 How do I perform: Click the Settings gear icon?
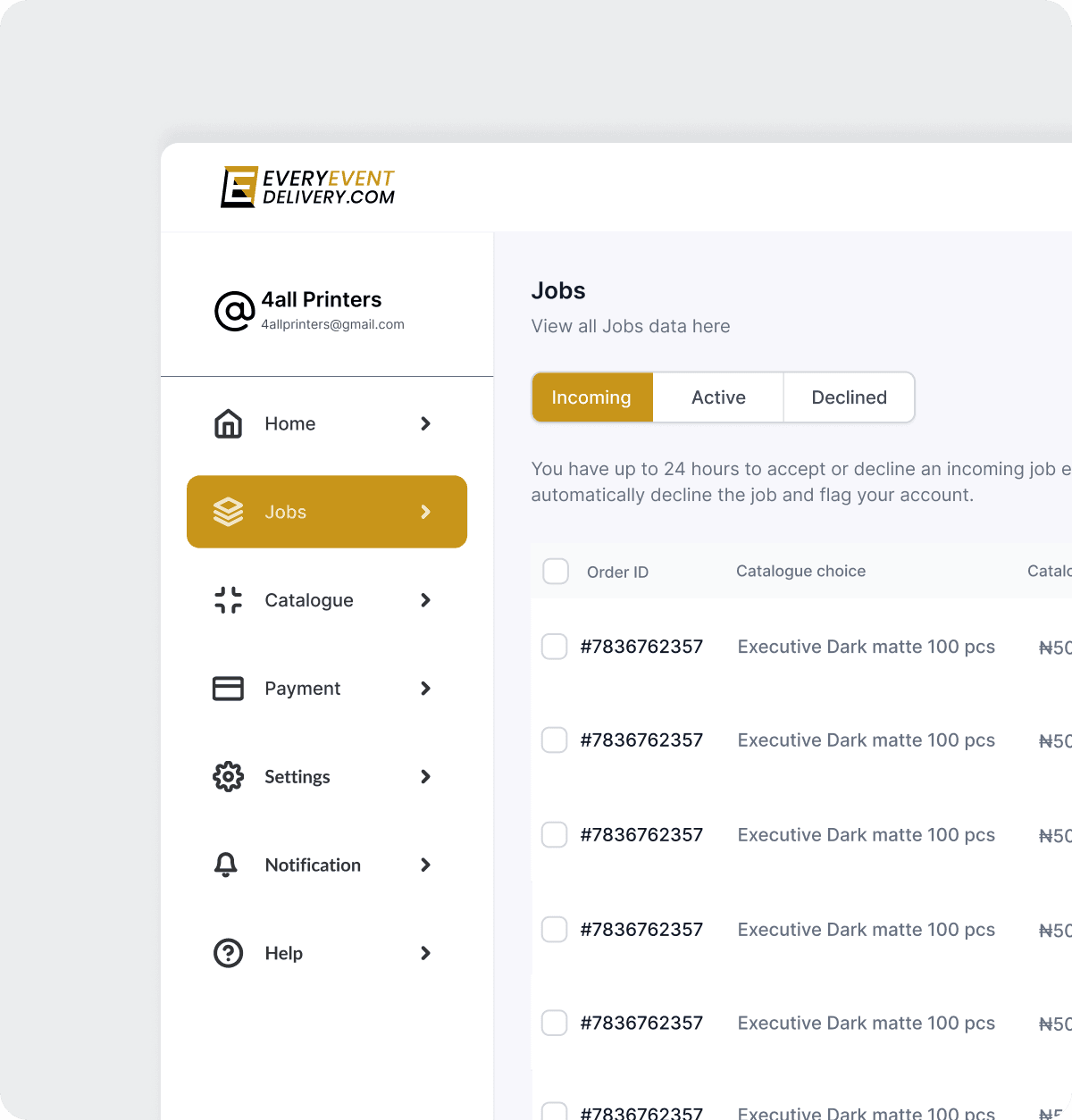(x=228, y=777)
